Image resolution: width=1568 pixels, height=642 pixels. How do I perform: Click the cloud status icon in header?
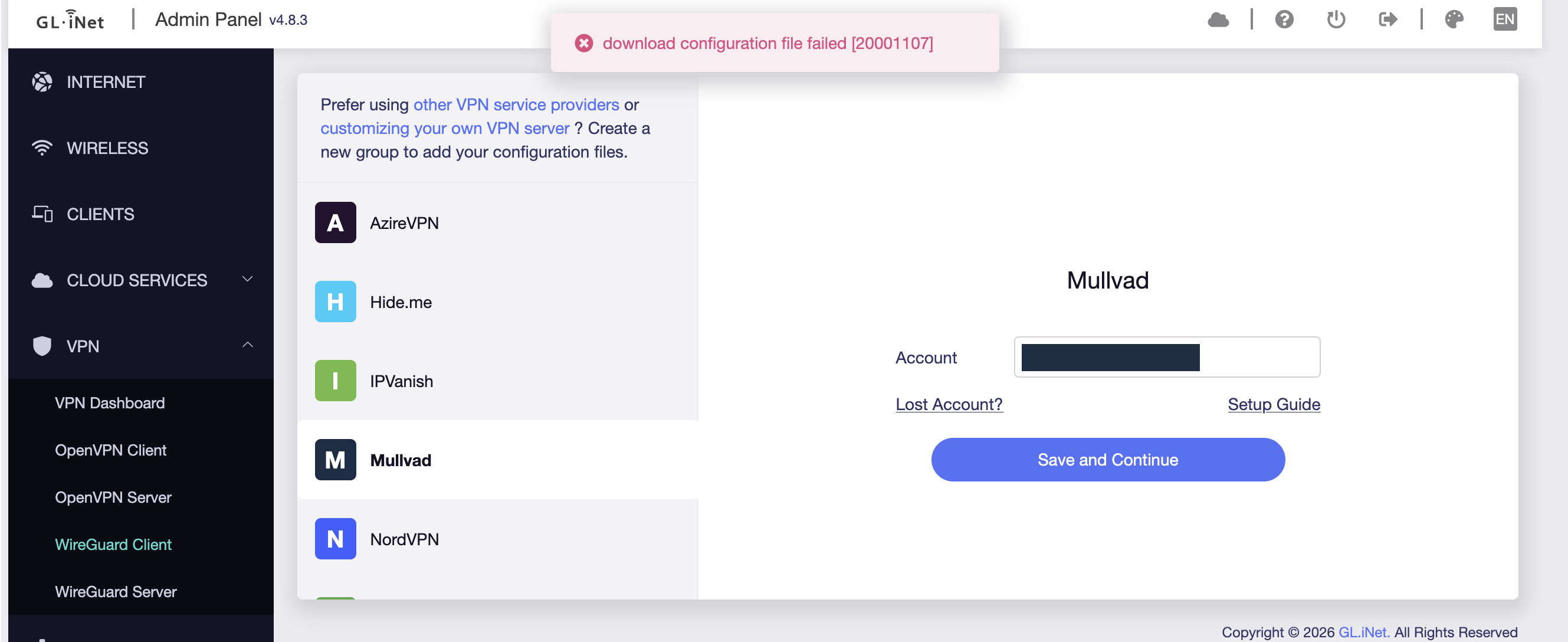(1218, 19)
